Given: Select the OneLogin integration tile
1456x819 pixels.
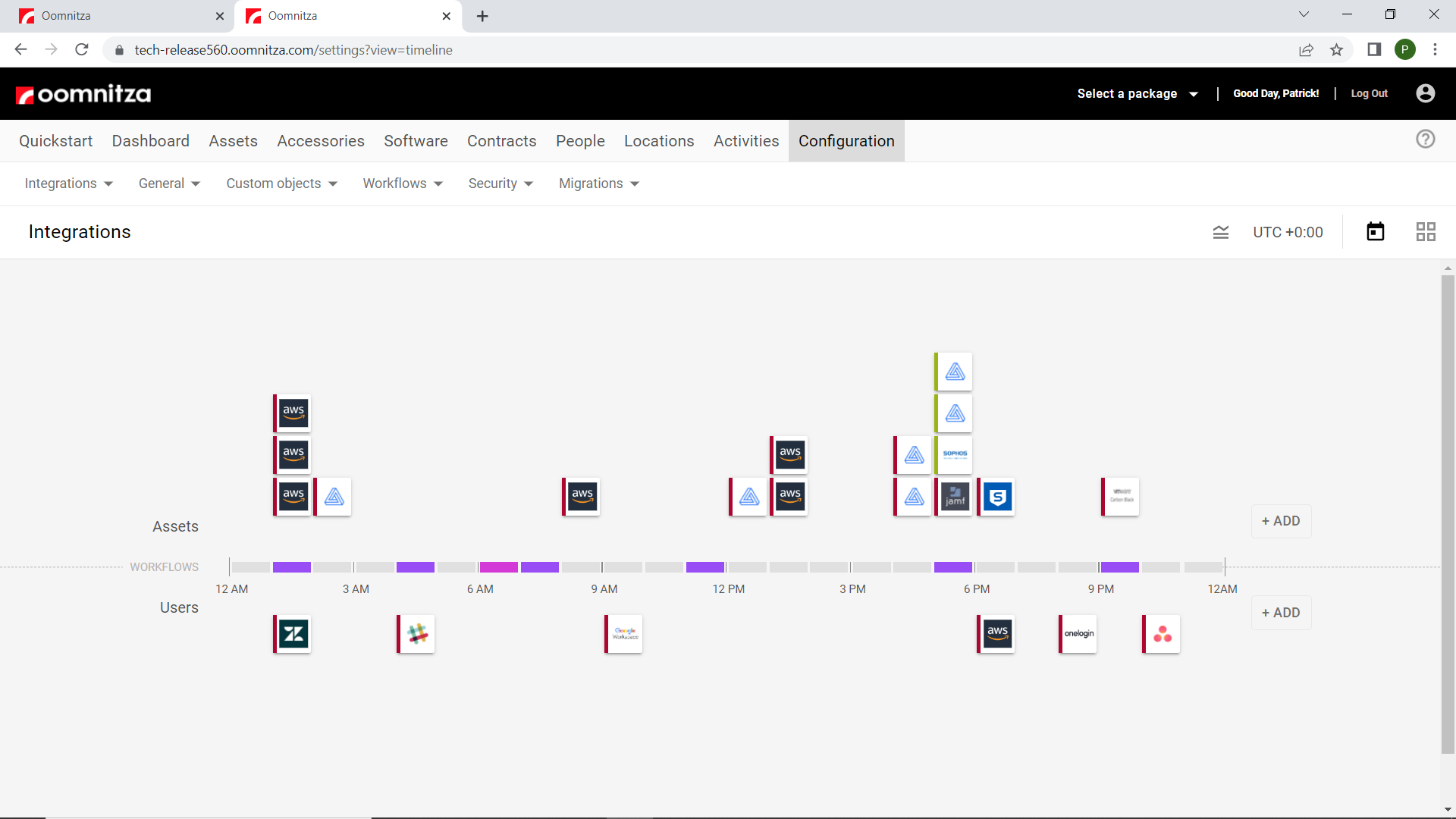Looking at the screenshot, I should coord(1079,634).
